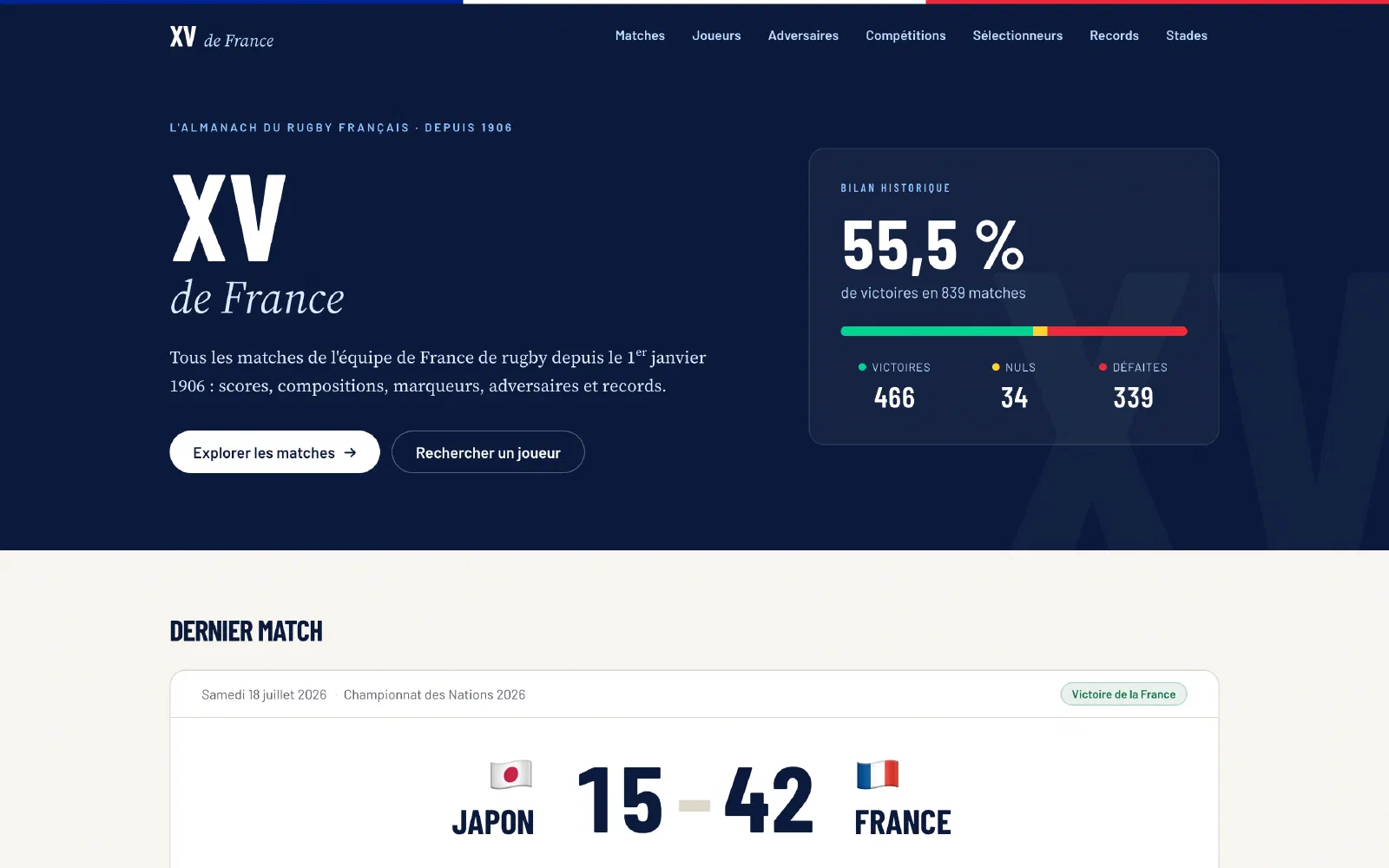Screen dimensions: 1389x868
Task: Click the green Victoires dot
Action: pyautogui.click(x=862, y=367)
